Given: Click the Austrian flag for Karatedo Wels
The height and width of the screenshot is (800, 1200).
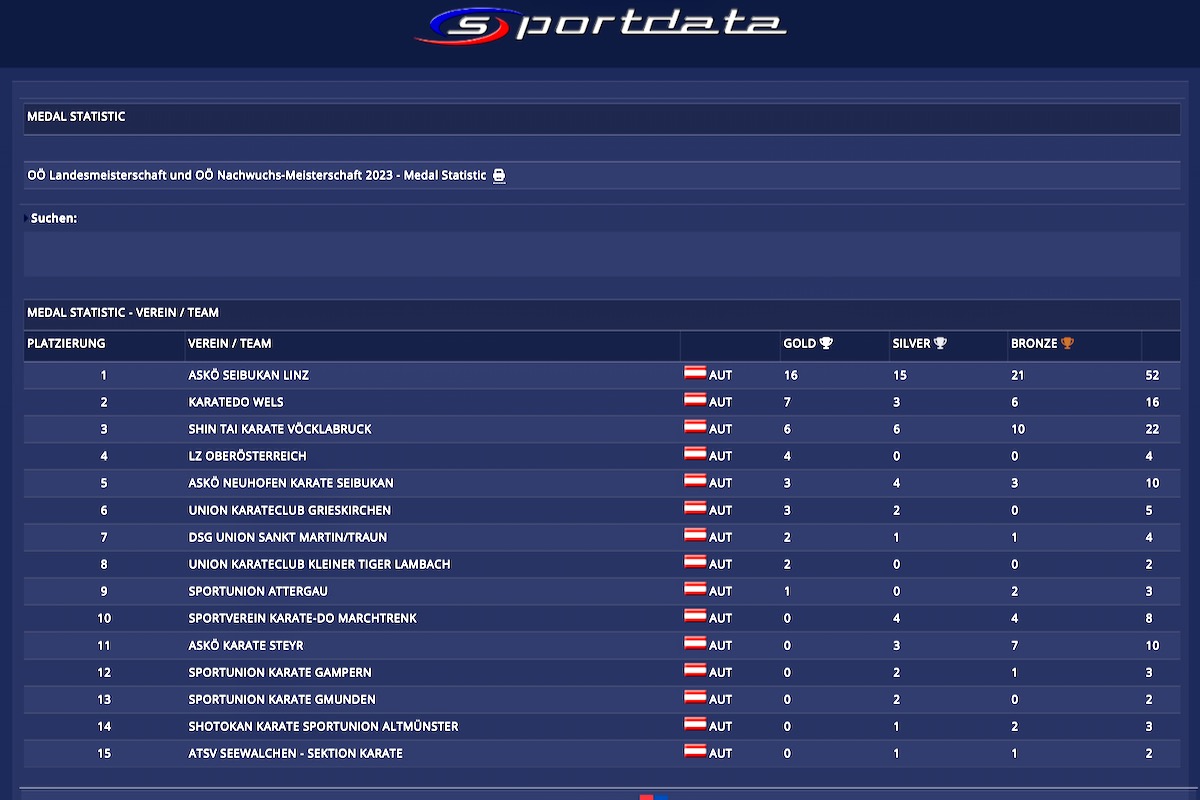Looking at the screenshot, I should (x=695, y=401).
